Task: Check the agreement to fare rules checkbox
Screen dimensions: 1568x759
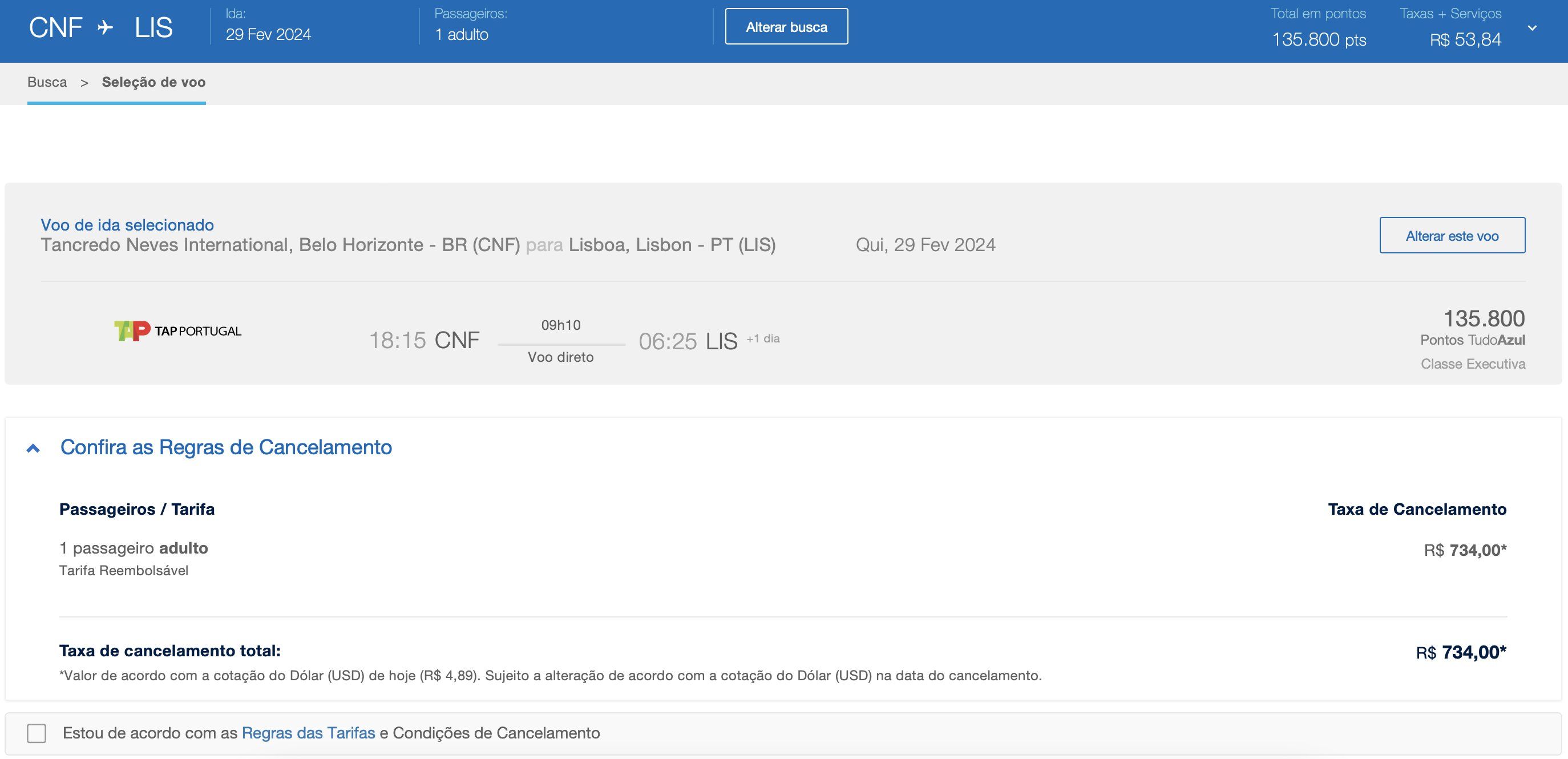Action: (x=37, y=733)
